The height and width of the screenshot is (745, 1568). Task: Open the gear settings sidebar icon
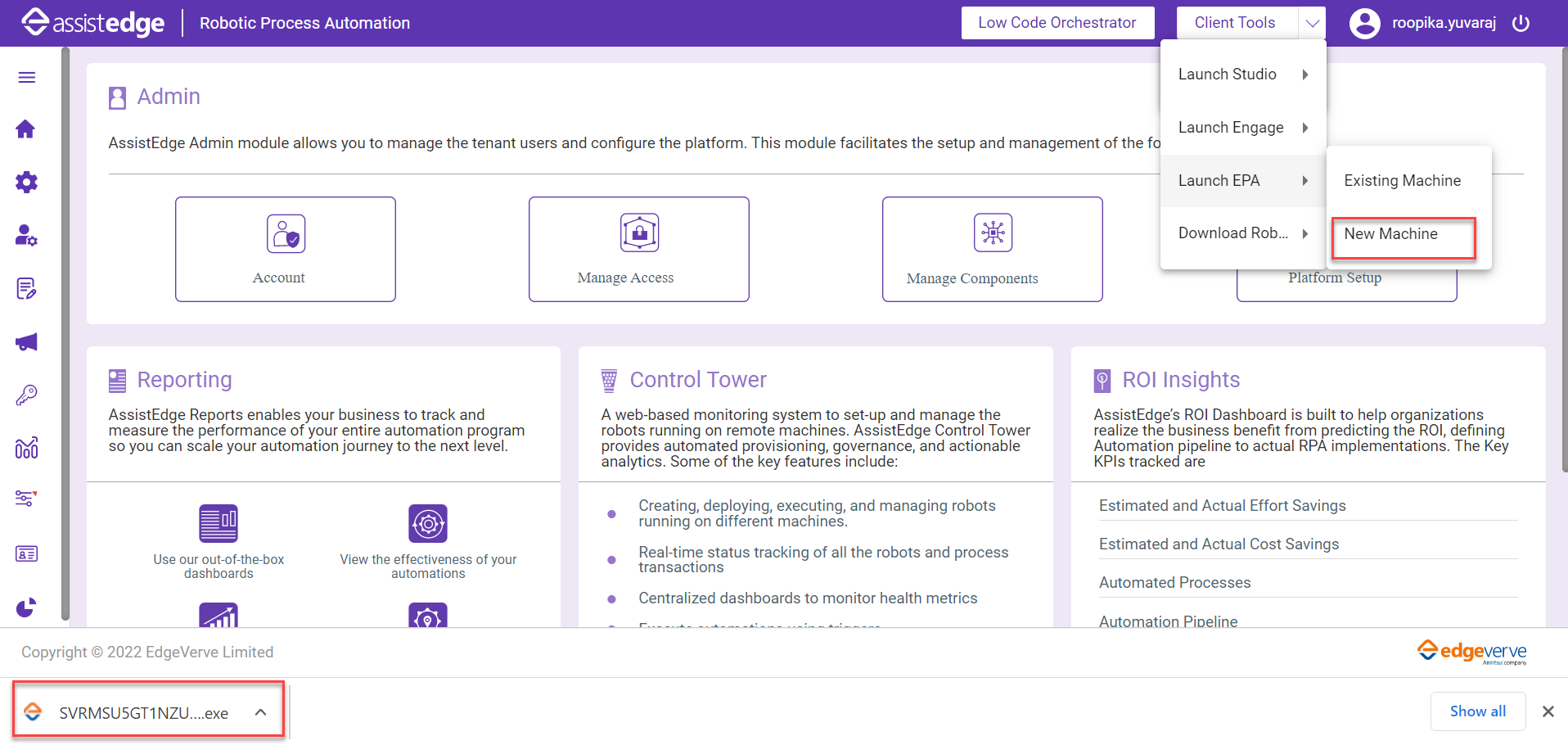(x=26, y=182)
